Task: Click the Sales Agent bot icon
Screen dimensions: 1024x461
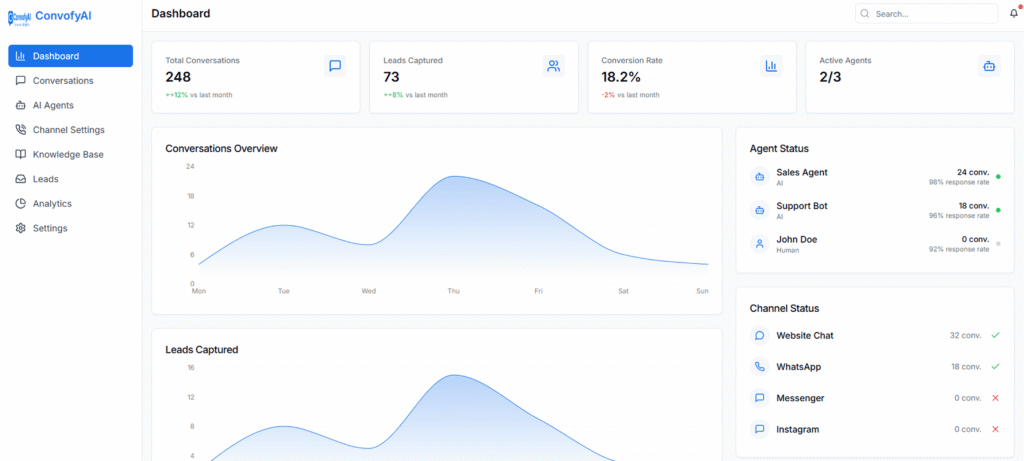Action: [760, 177]
